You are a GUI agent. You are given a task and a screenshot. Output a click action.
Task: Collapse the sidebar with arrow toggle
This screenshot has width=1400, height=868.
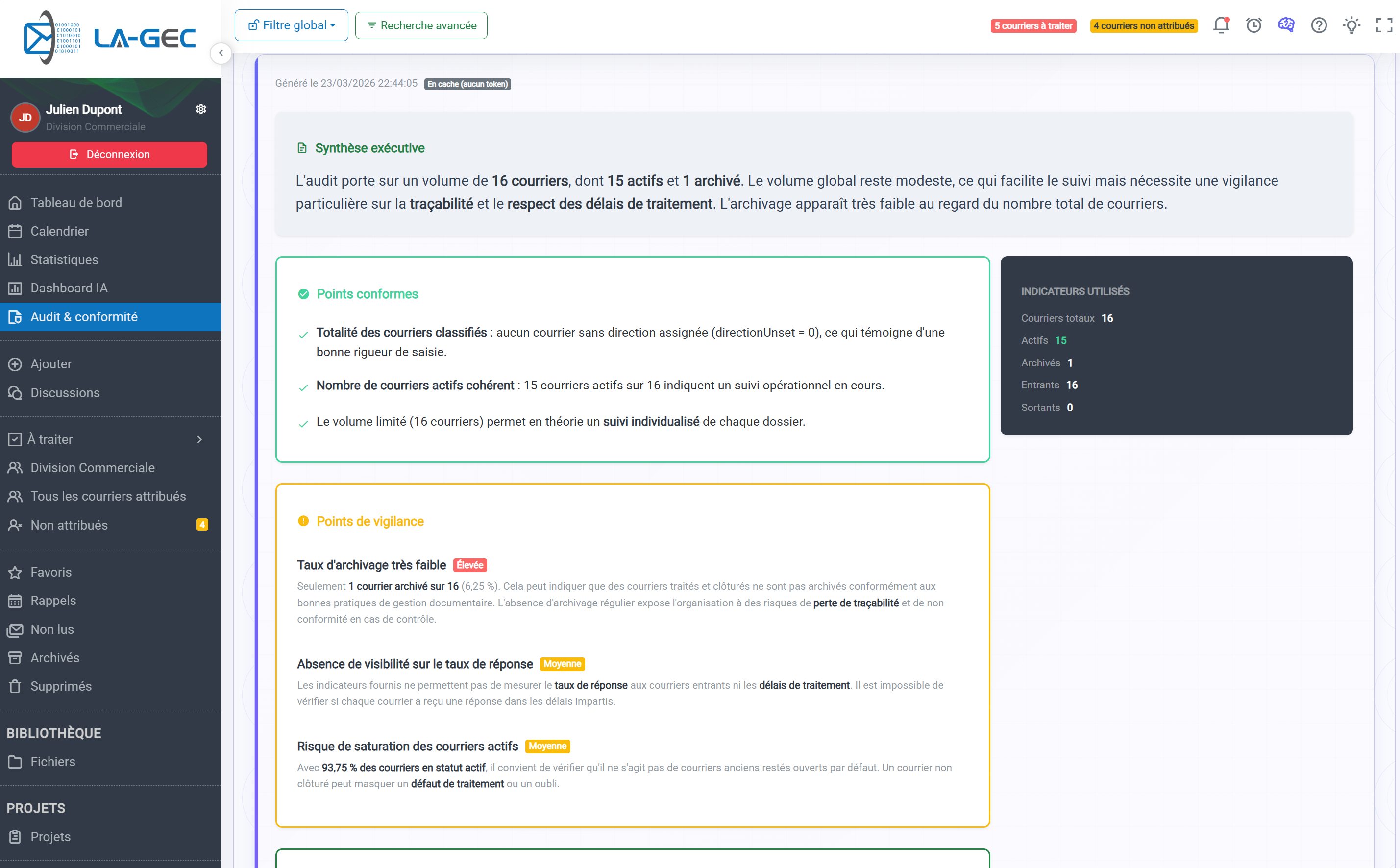pos(221,53)
